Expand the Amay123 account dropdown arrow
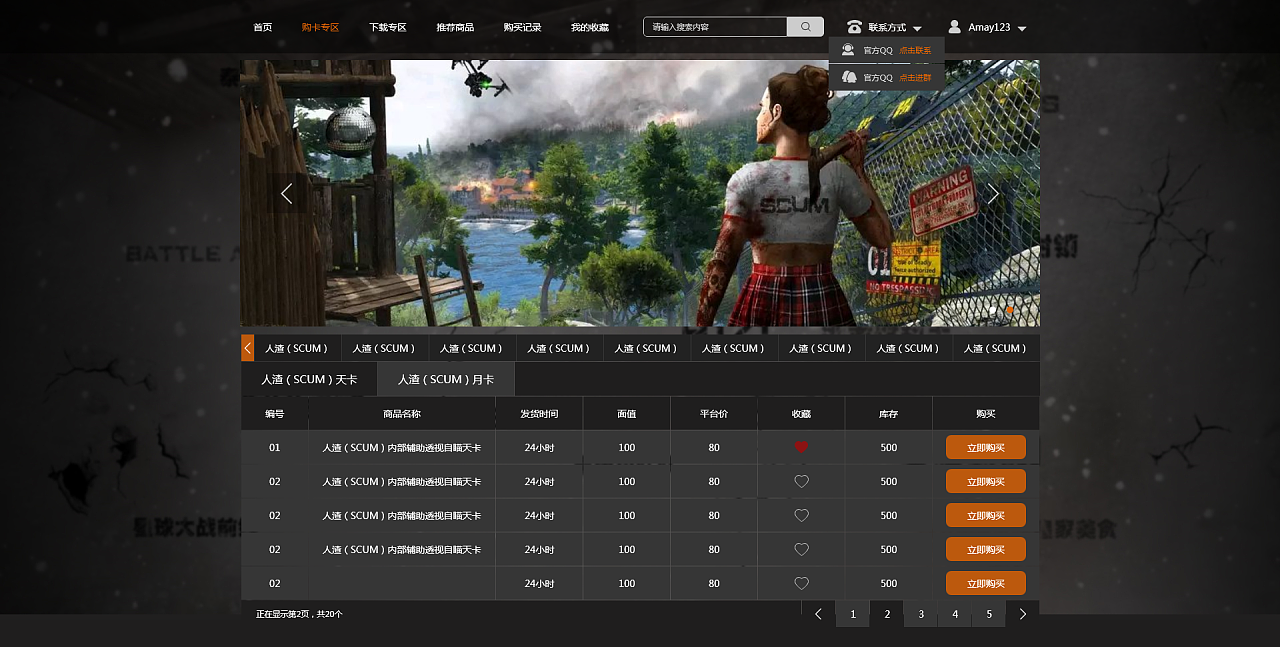This screenshot has width=1280, height=647. point(1021,29)
